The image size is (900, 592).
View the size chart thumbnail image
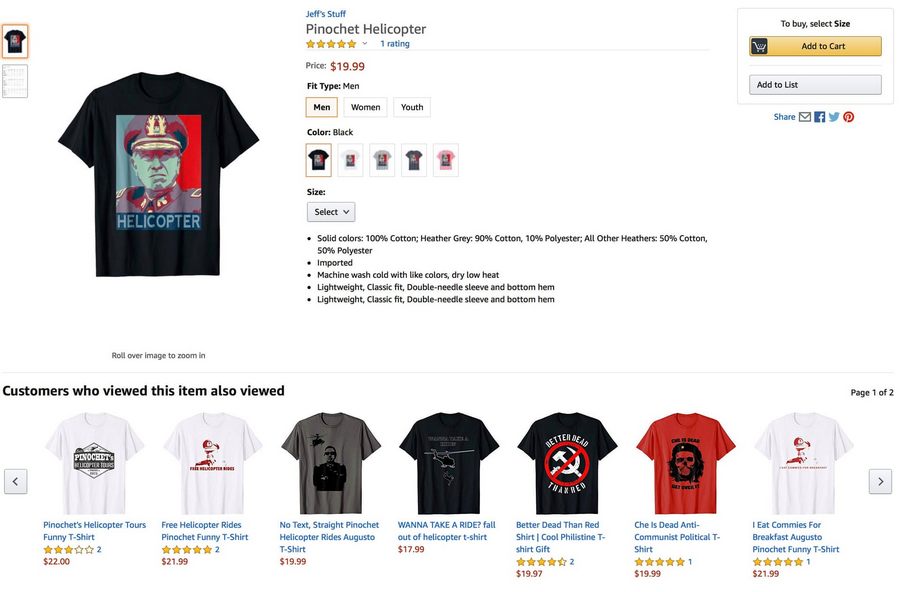point(15,81)
